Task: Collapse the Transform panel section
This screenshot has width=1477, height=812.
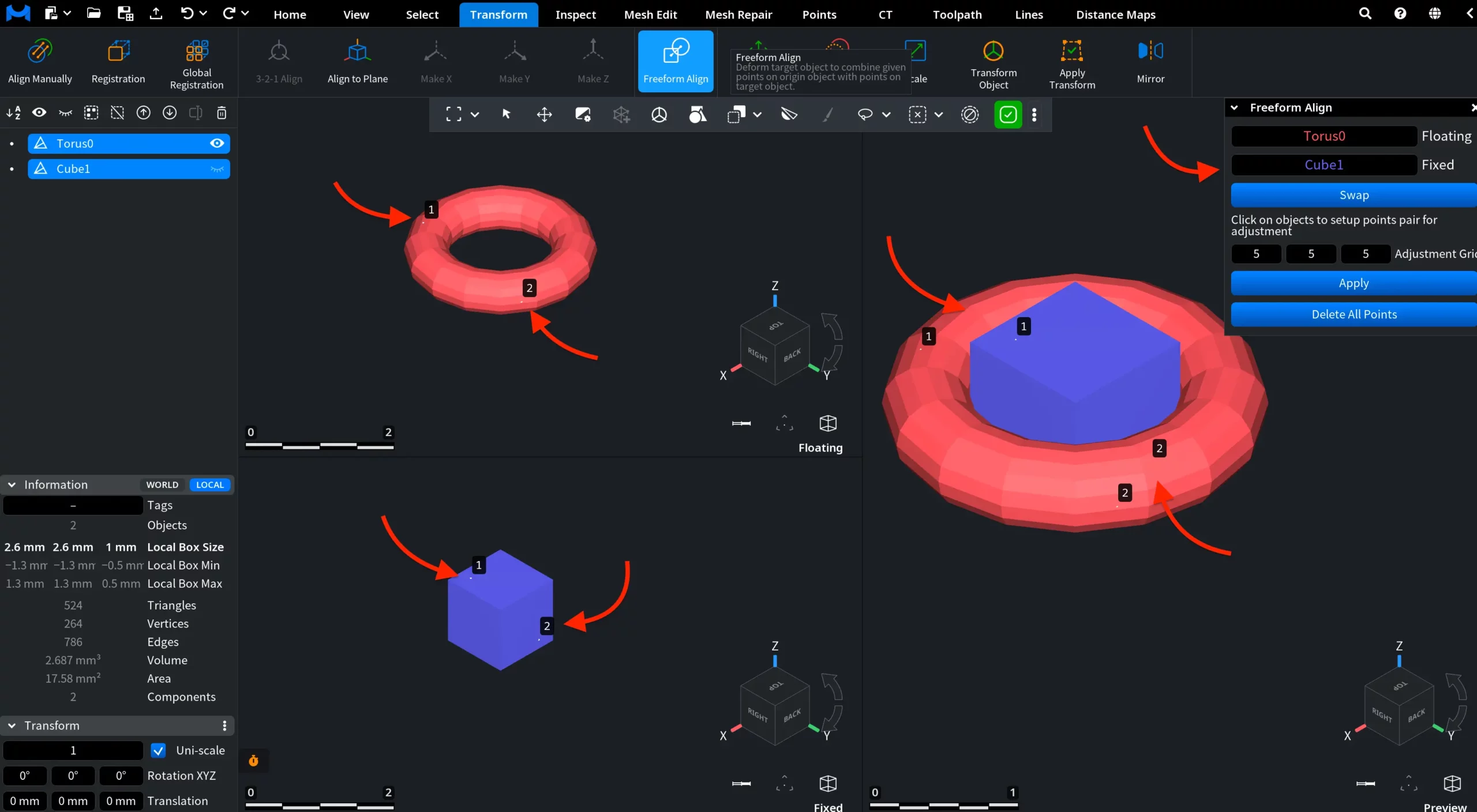Action: 12,725
